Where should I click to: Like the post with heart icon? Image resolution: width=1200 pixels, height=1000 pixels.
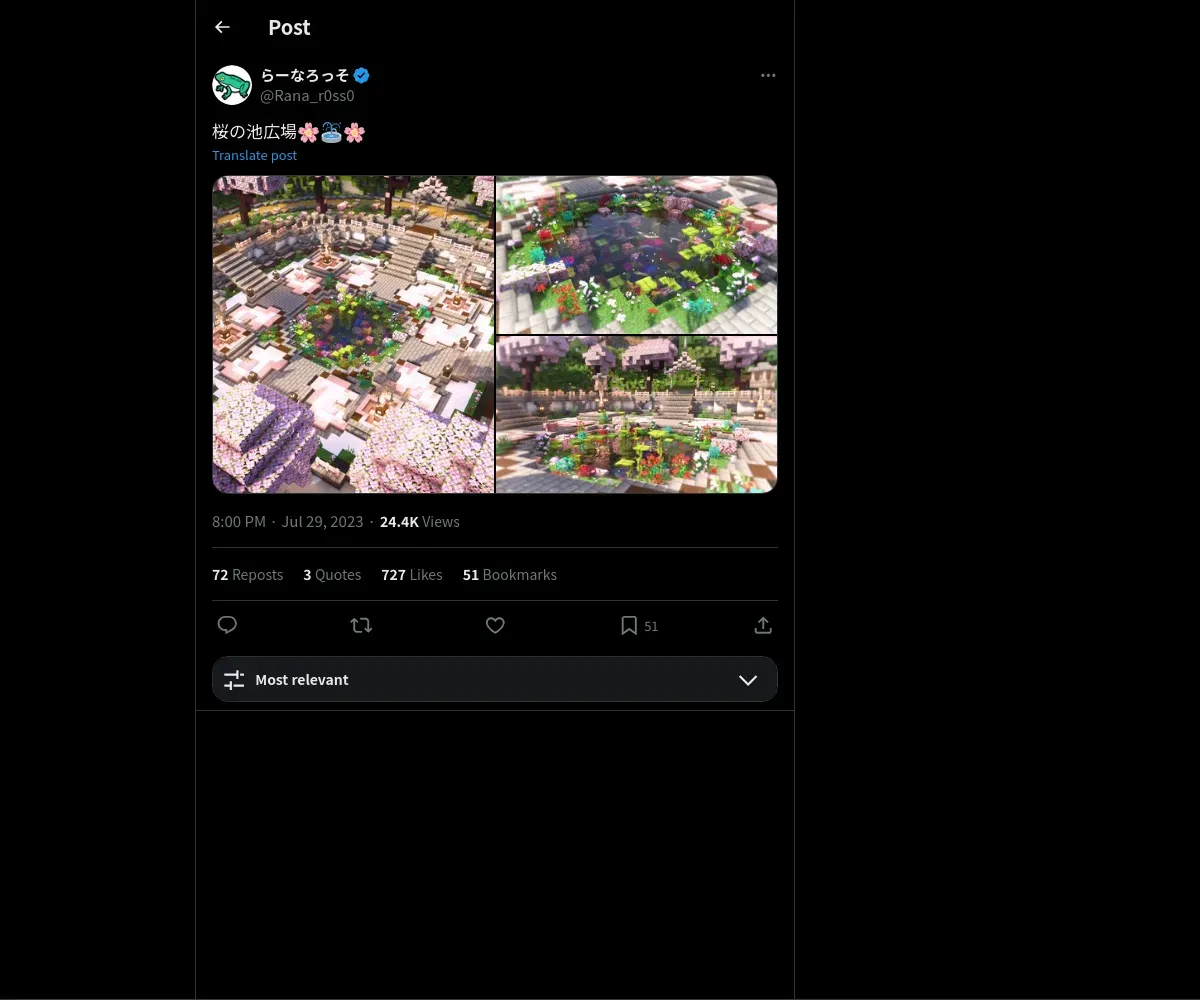tap(495, 625)
